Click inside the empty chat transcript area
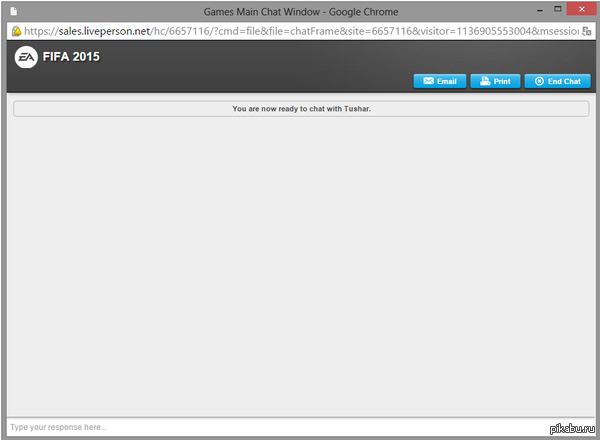 tap(300, 260)
